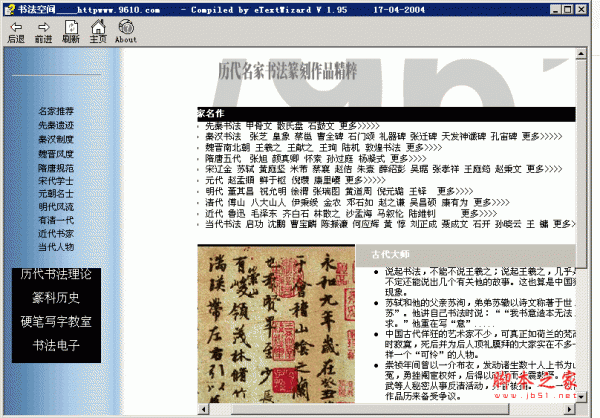Go back with the 后退 arrow
The width and height of the screenshot is (600, 418).
(16, 32)
